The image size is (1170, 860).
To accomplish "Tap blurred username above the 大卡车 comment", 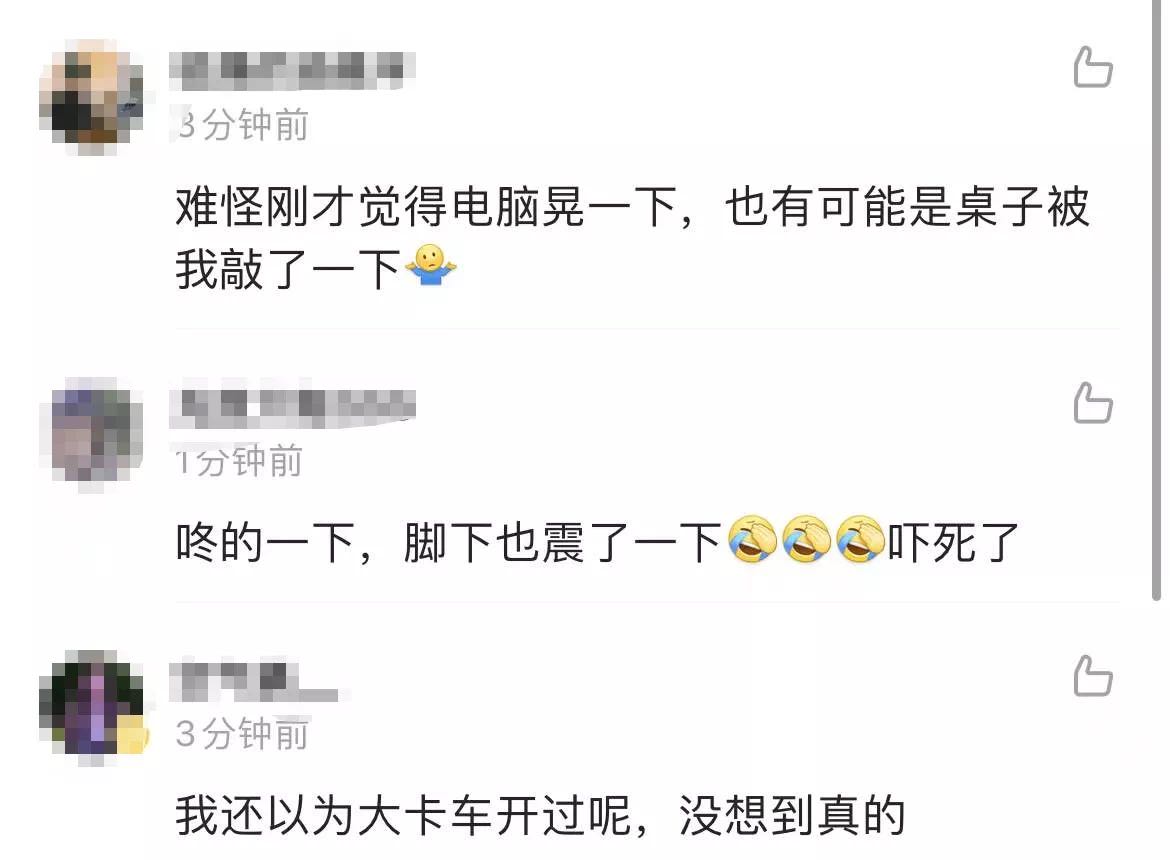I will point(254,681).
